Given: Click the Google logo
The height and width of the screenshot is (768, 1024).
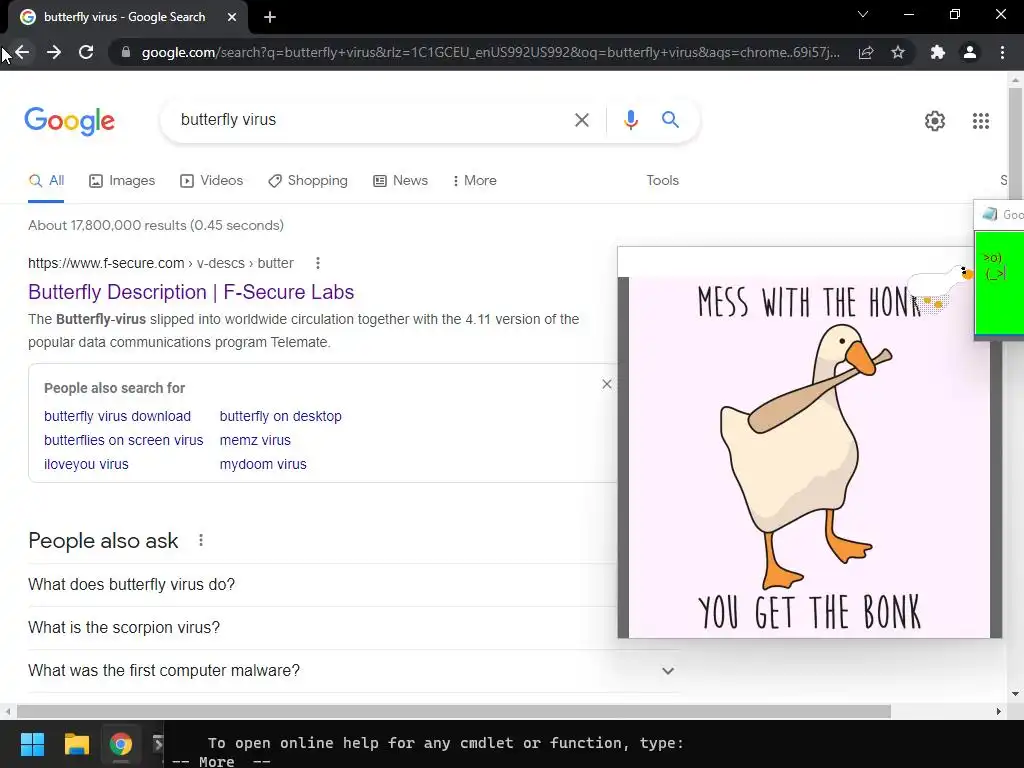Looking at the screenshot, I should coord(69,121).
